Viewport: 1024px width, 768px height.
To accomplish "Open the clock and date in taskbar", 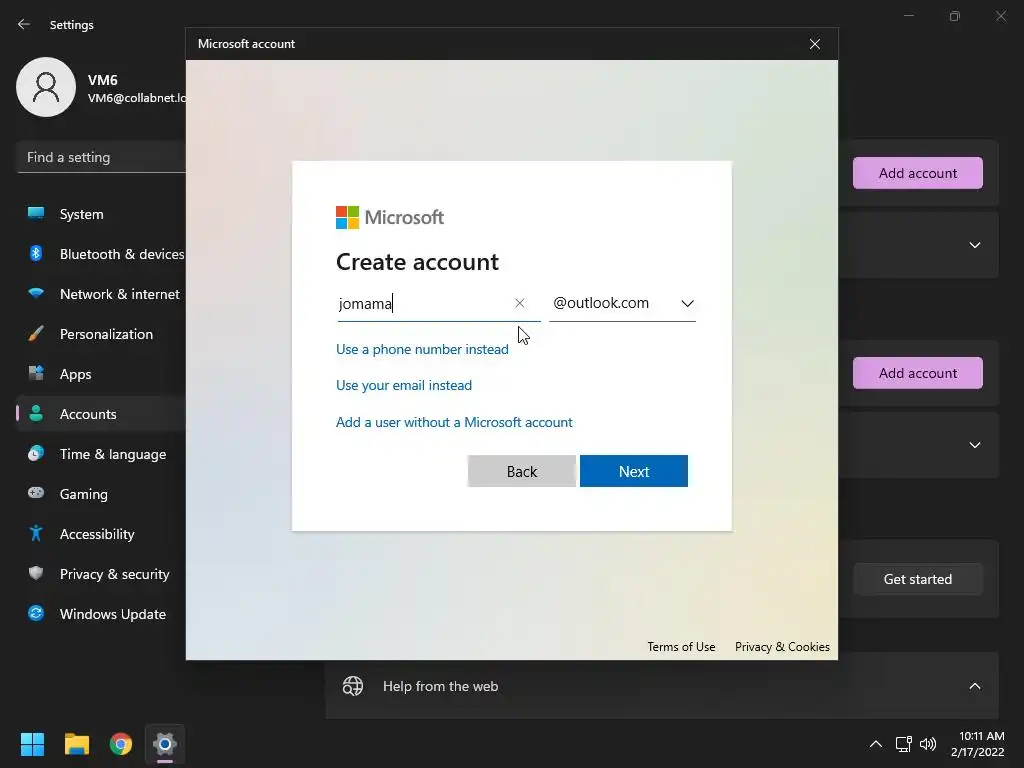I will [977, 744].
